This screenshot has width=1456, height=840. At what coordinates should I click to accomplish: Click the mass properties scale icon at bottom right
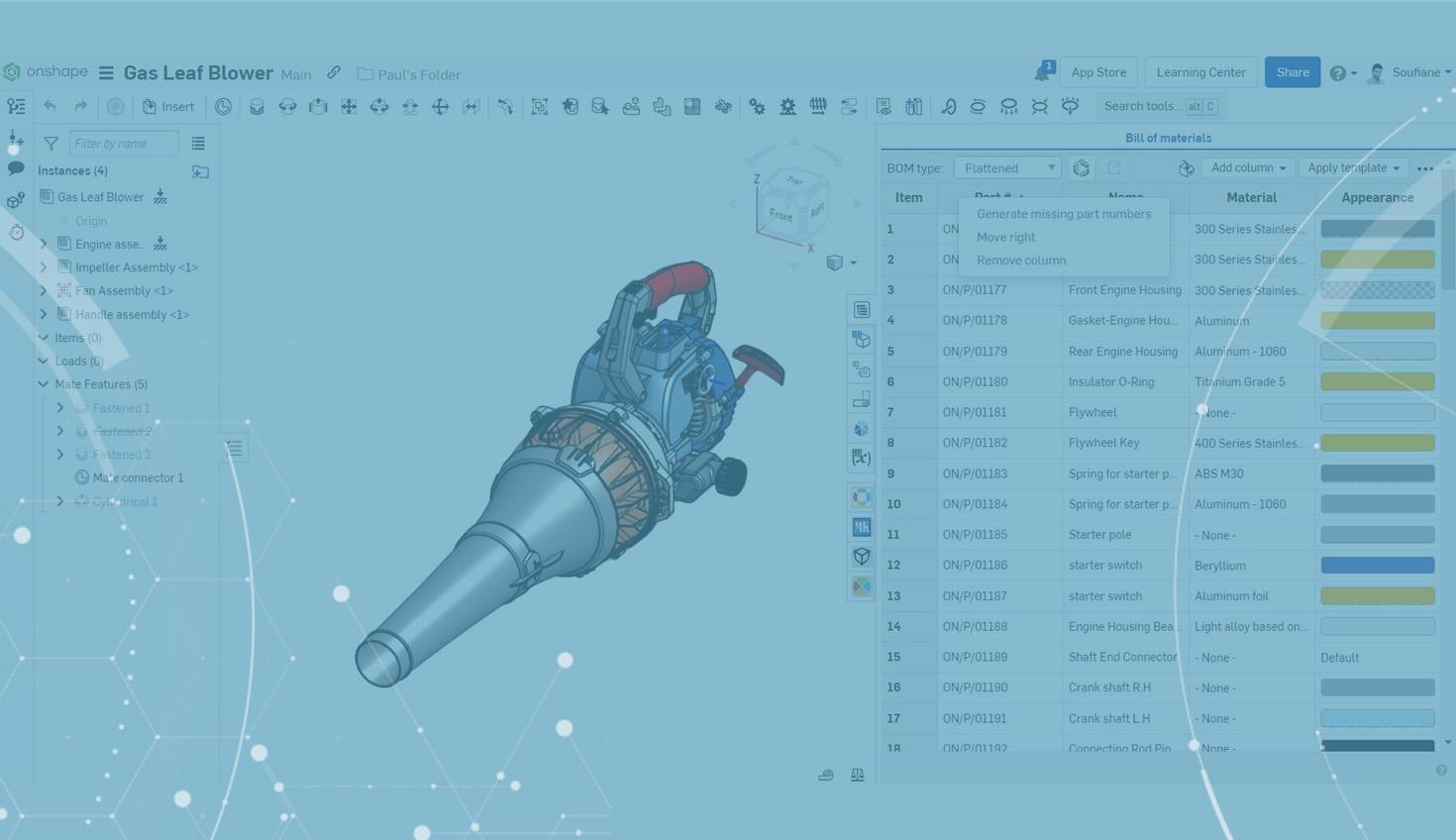coord(857,775)
